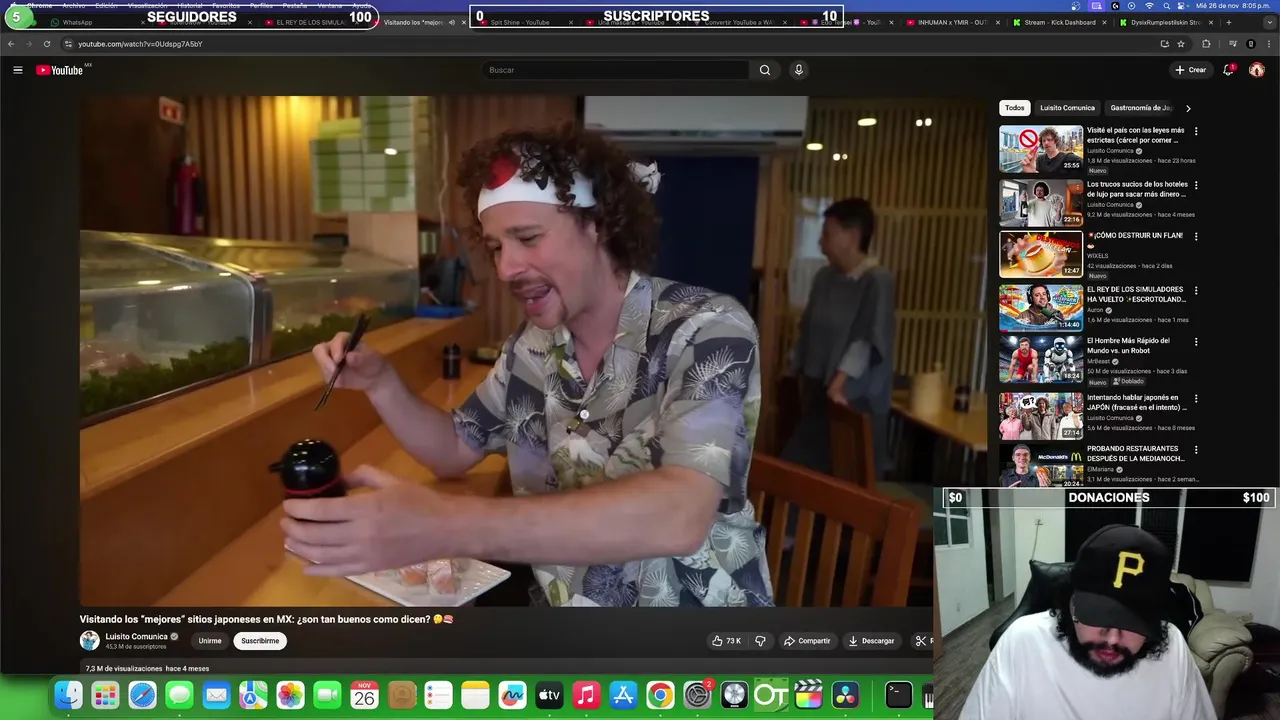
Task: Open options for 'PROBANDO RESTAURANTES' video
Action: coord(1196,450)
